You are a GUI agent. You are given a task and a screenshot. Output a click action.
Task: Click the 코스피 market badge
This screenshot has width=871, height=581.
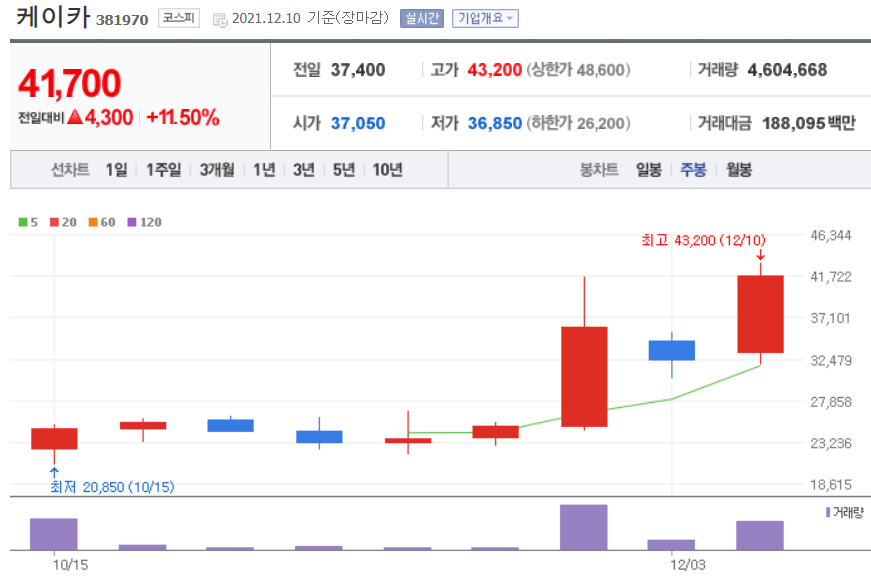pyautogui.click(x=178, y=18)
